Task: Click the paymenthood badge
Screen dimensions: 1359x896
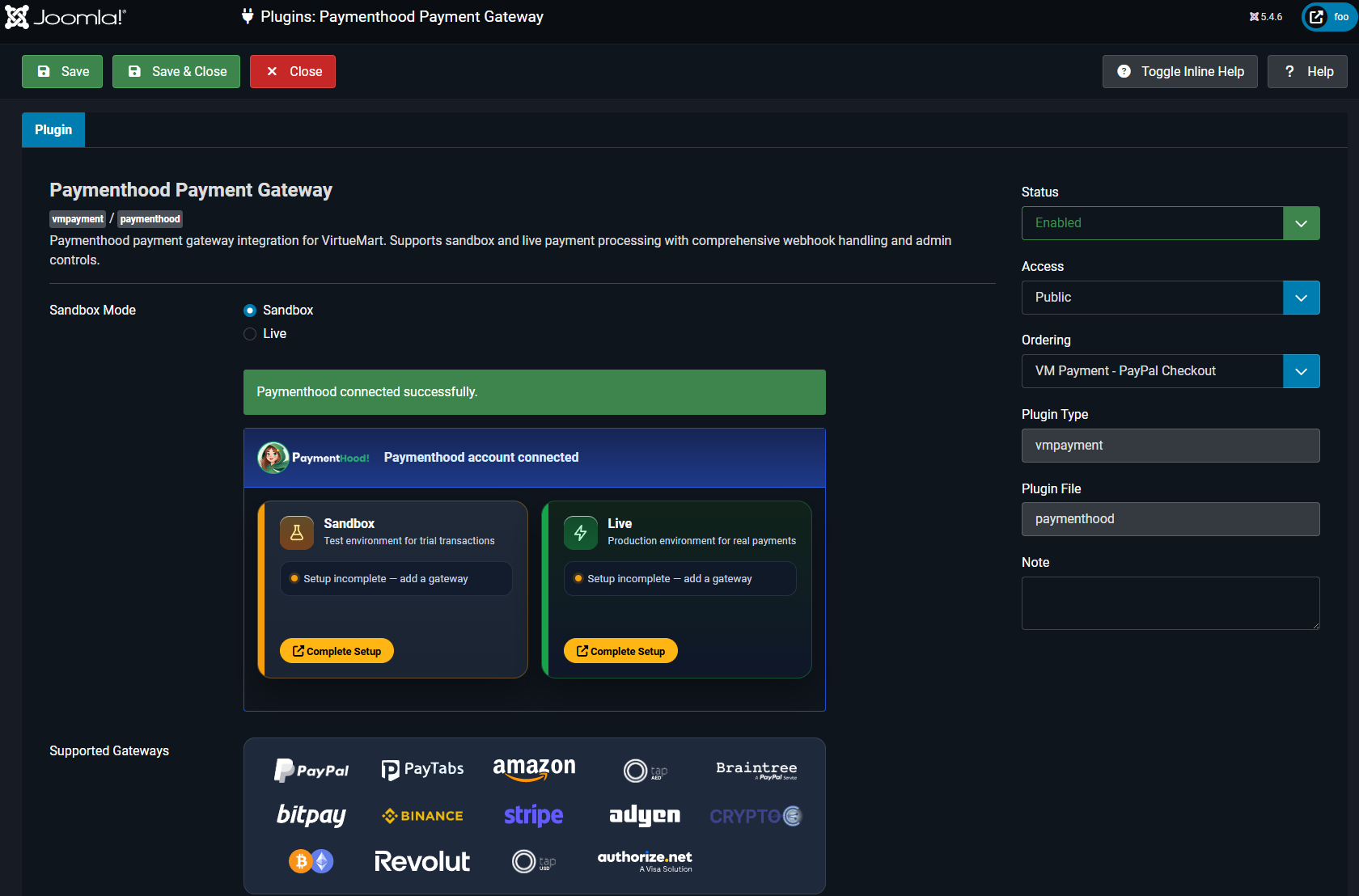Action: 150,219
